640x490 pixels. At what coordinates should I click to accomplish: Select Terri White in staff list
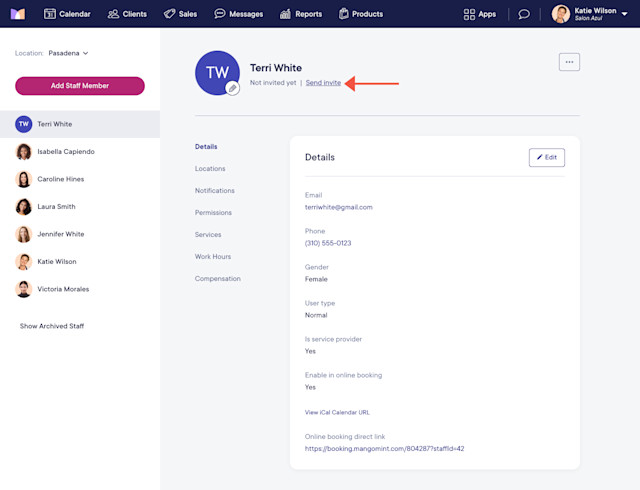click(x=80, y=124)
